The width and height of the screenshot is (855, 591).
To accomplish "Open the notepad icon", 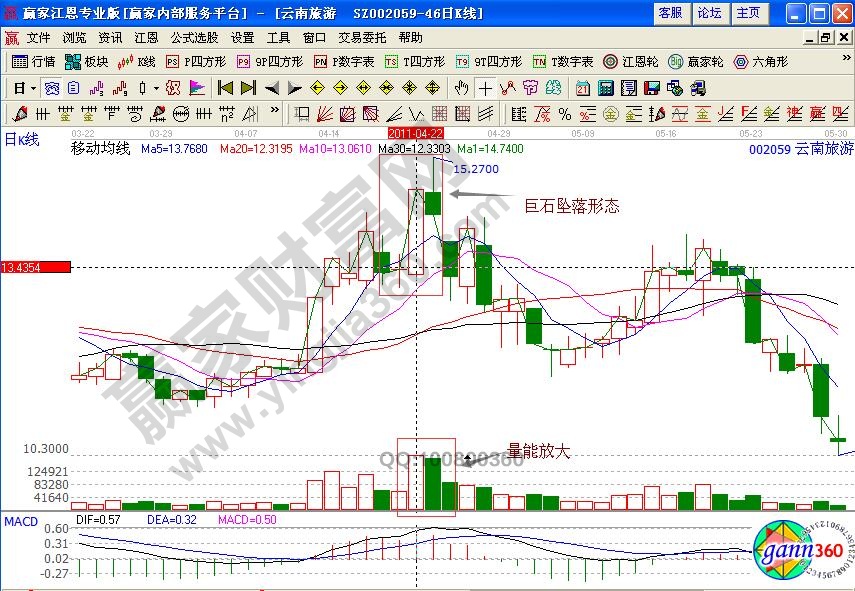I will [x=629, y=88].
